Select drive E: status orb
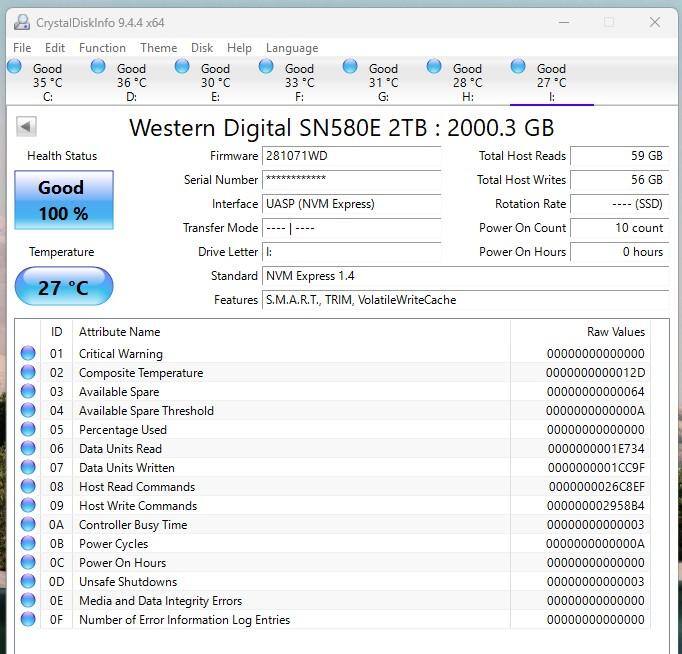 tap(182, 67)
